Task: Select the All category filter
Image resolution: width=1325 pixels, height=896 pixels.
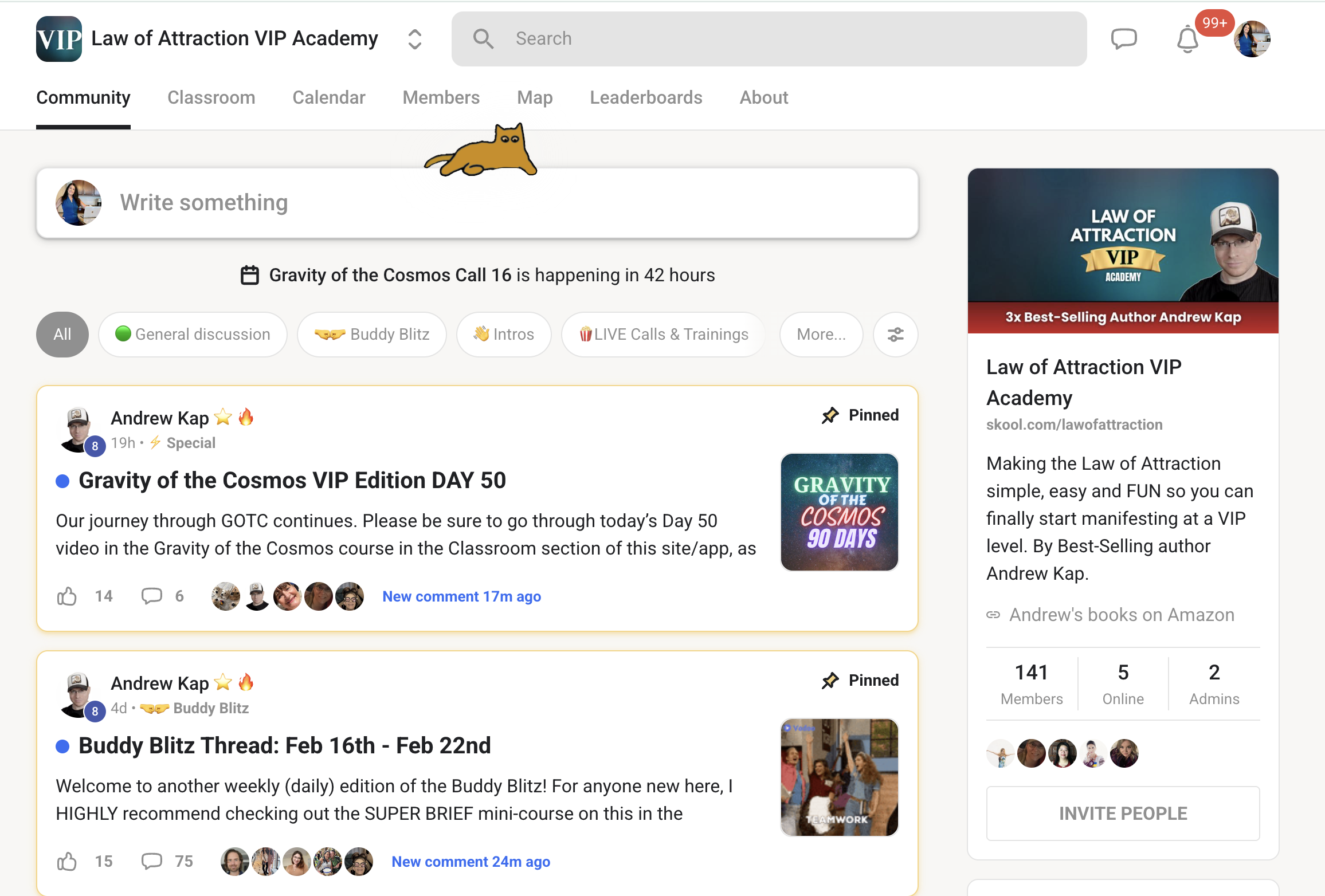Action: pos(62,335)
